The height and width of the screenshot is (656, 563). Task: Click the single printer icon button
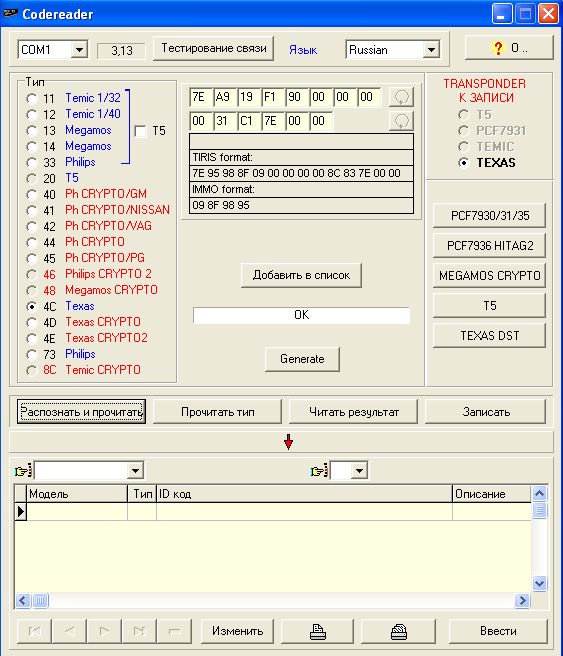coord(317,631)
